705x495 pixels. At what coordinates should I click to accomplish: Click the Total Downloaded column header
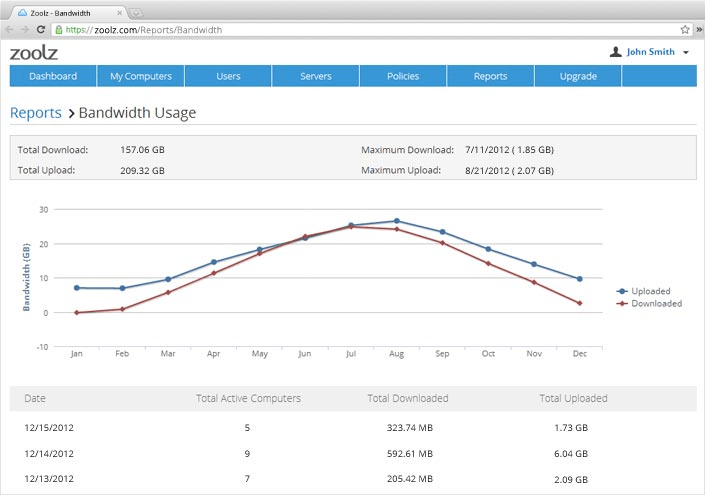click(x=408, y=398)
